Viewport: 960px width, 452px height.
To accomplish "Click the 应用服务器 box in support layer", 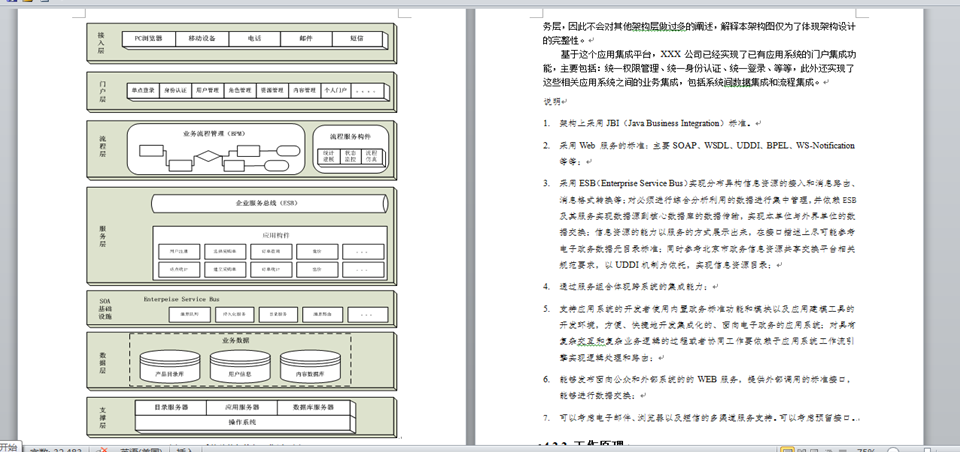I will click(242, 407).
